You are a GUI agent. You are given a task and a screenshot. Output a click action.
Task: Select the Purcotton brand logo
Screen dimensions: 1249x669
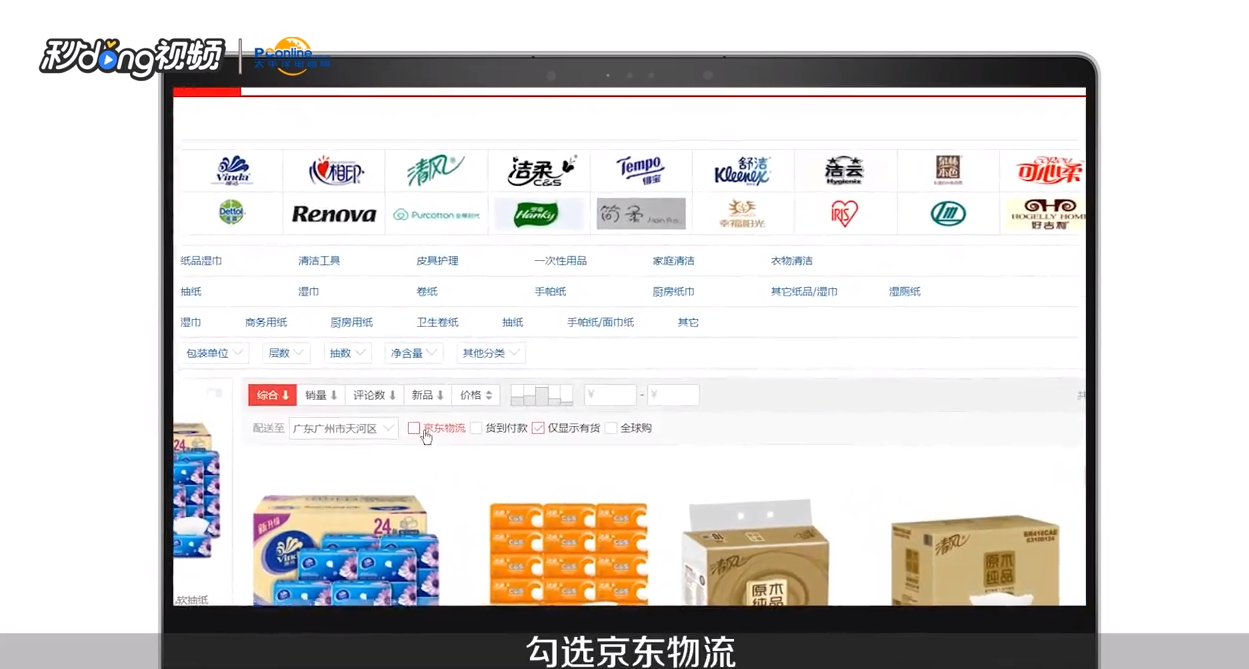coord(436,215)
